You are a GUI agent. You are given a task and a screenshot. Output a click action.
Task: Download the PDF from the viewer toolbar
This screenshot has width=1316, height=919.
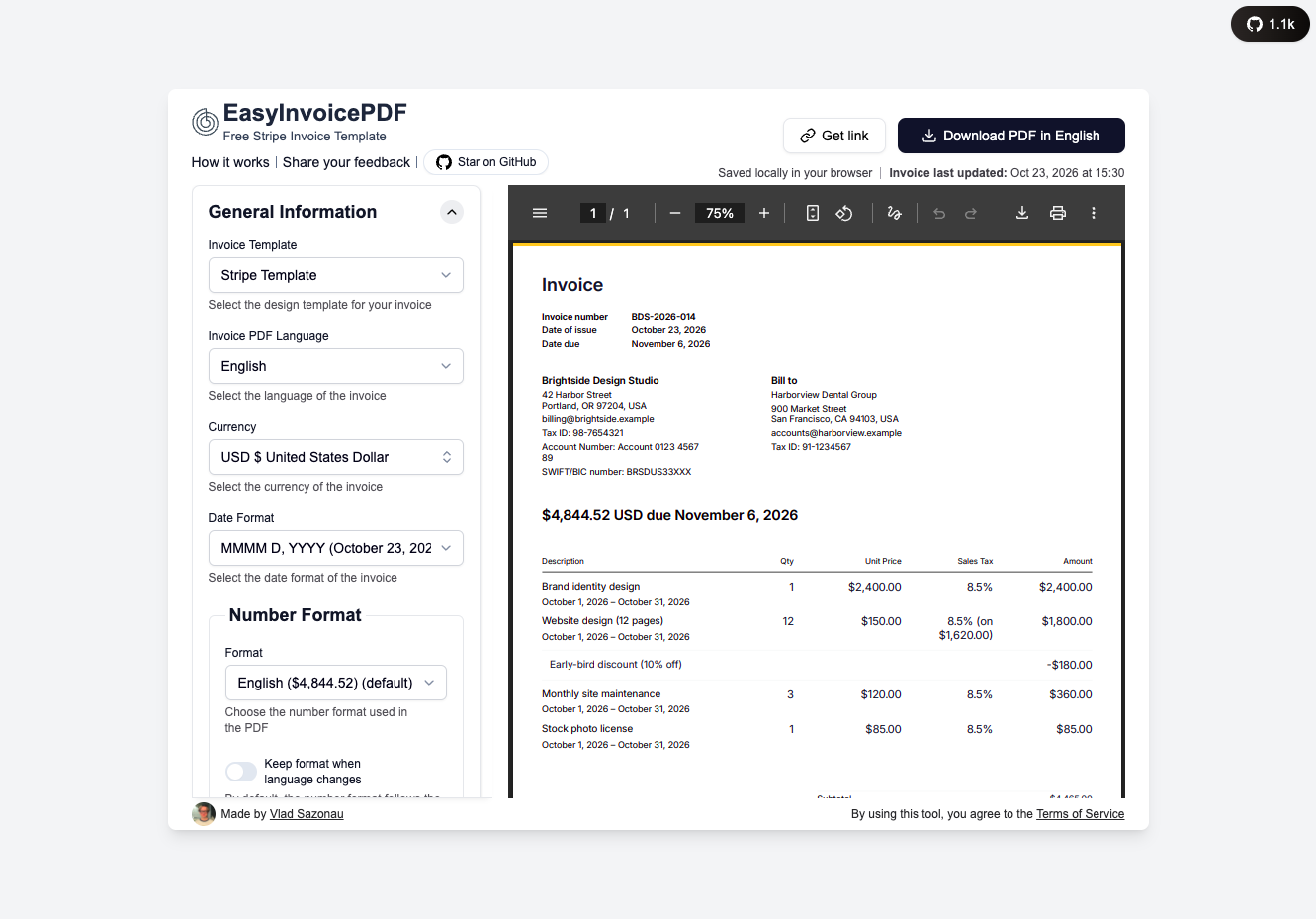tap(1022, 213)
